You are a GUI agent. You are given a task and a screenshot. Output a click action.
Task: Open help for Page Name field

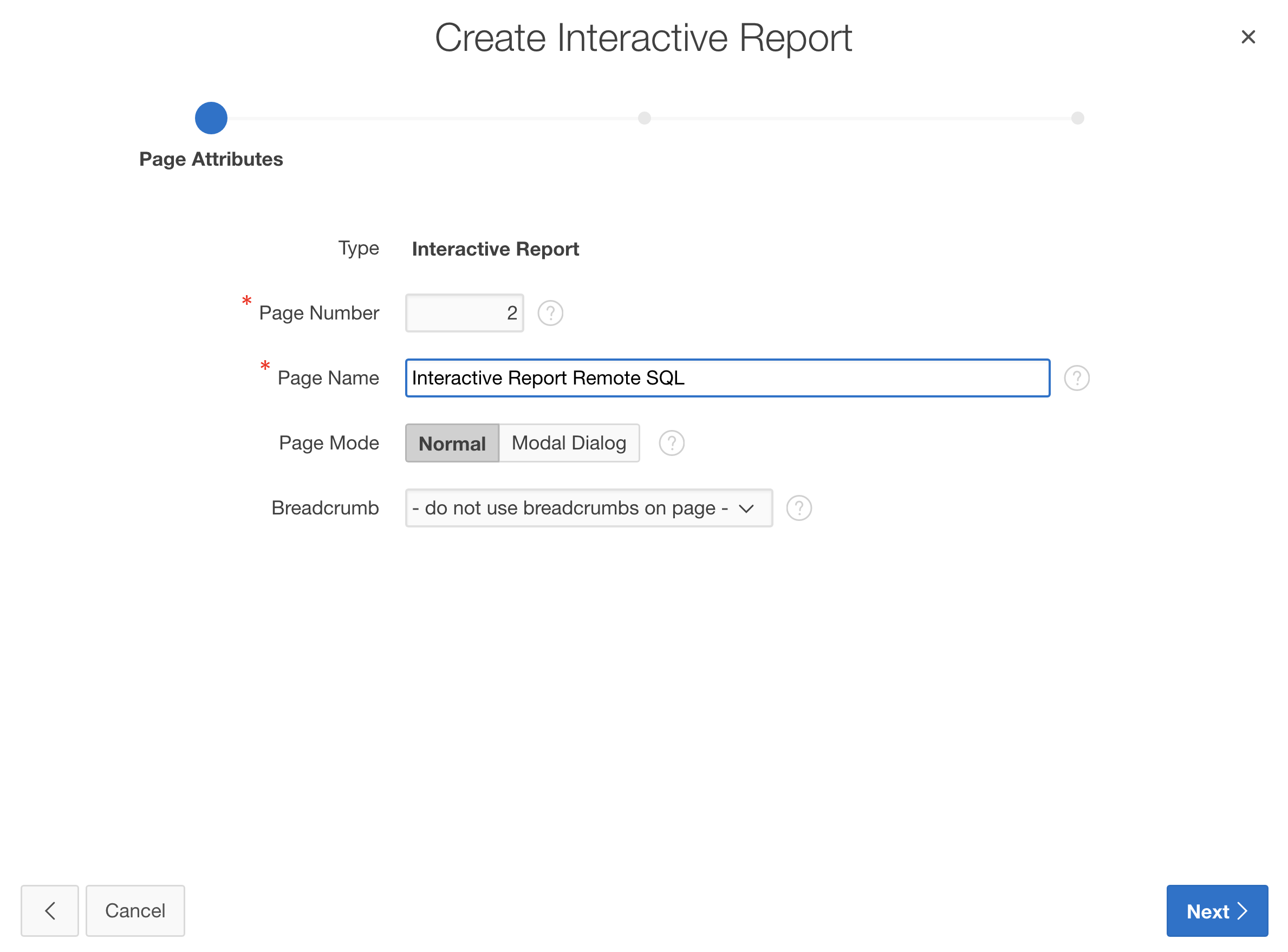click(x=1076, y=378)
